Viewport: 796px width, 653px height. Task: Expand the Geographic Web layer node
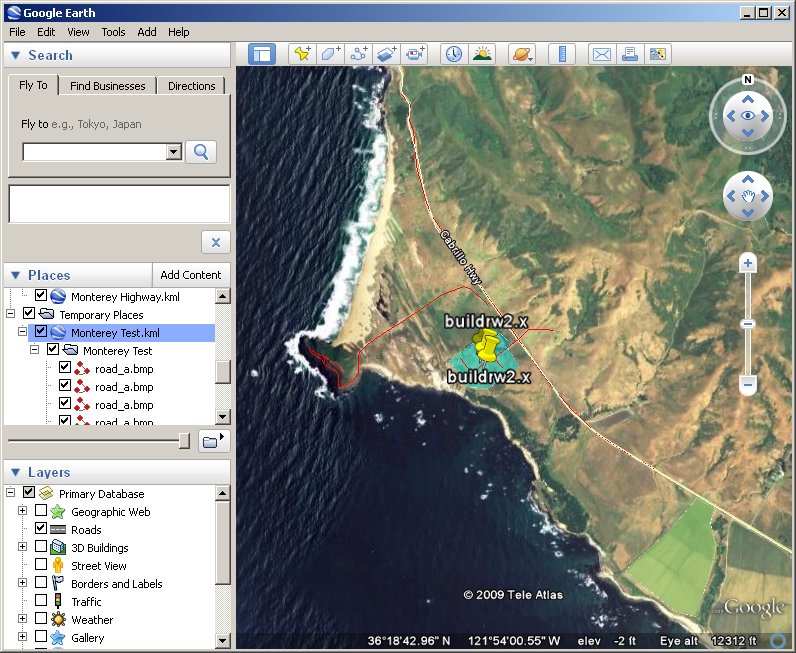tap(23, 510)
